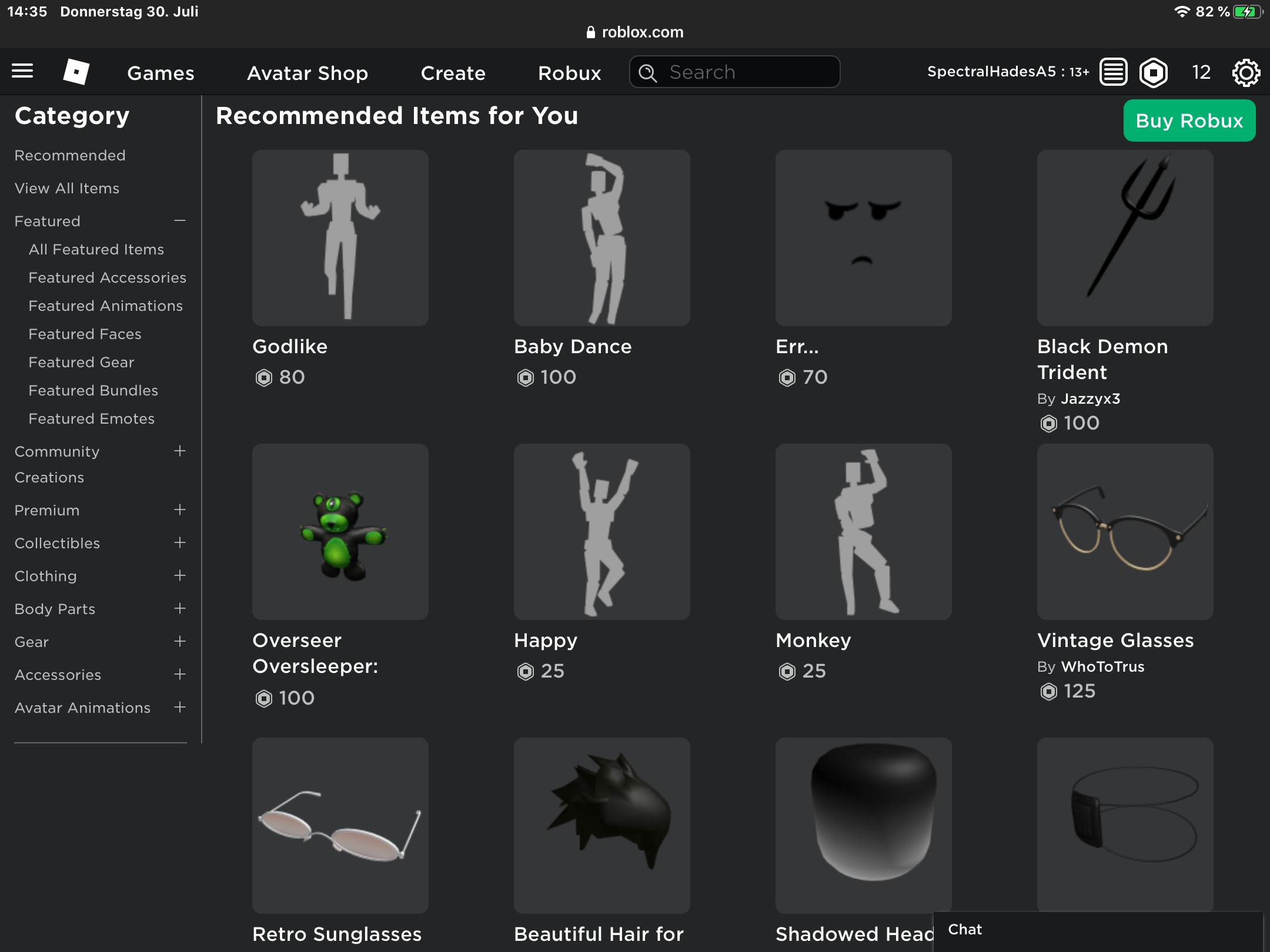Expand the Community Creations category
Viewport: 1270px width, 952px height.
tap(179, 451)
